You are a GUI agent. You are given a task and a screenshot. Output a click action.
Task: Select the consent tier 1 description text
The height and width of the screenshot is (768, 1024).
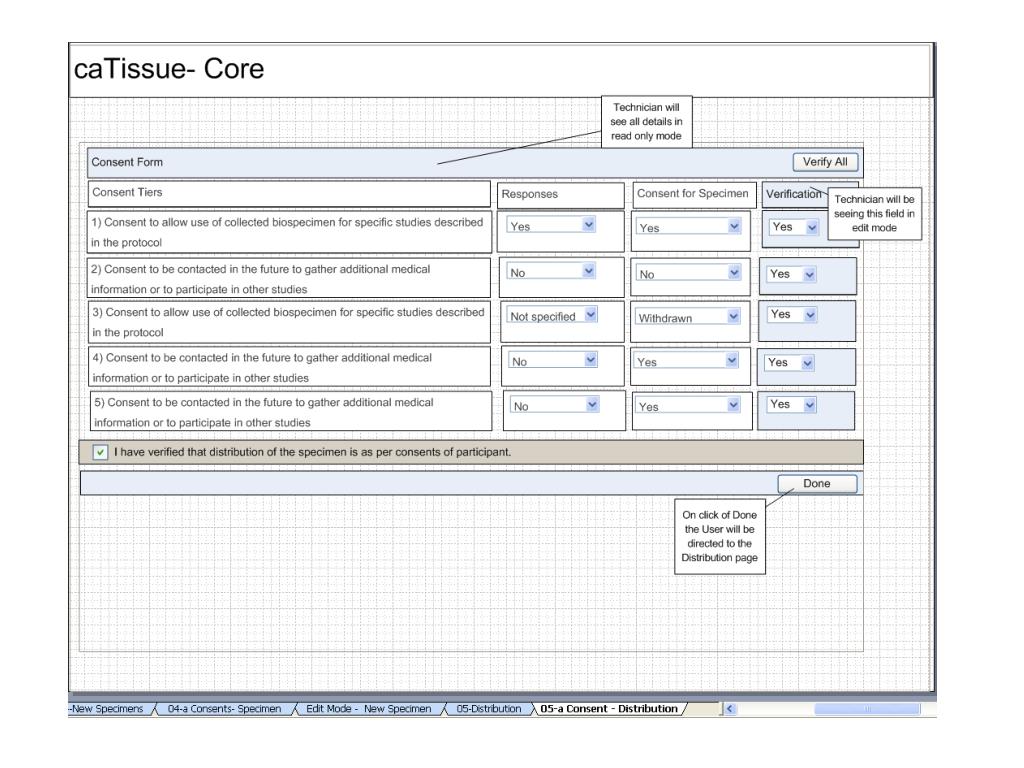click(x=289, y=232)
